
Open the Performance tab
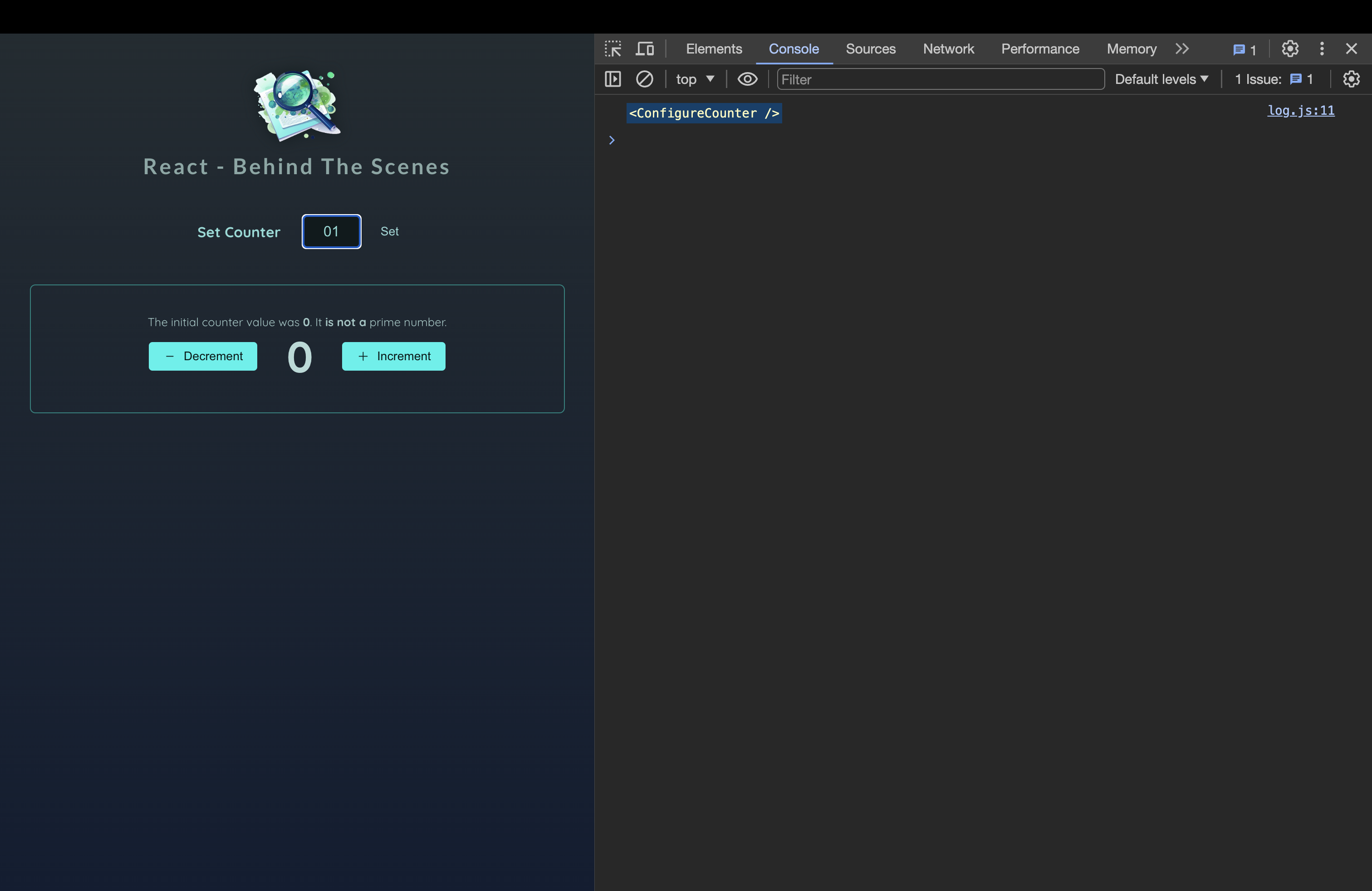[x=1040, y=49]
